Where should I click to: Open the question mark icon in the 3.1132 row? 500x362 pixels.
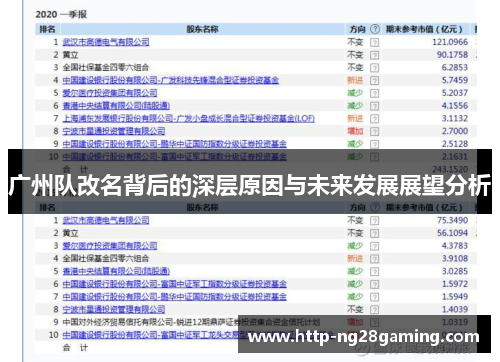375,119
